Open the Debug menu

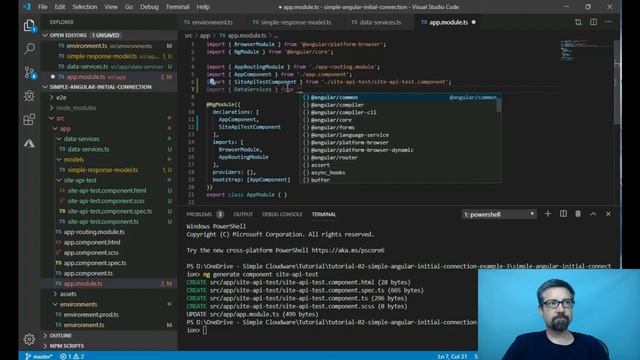click(x=149, y=7)
